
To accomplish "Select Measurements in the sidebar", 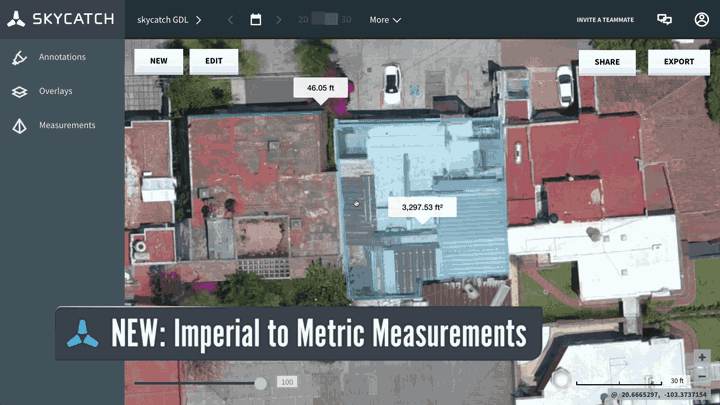I will (67, 125).
